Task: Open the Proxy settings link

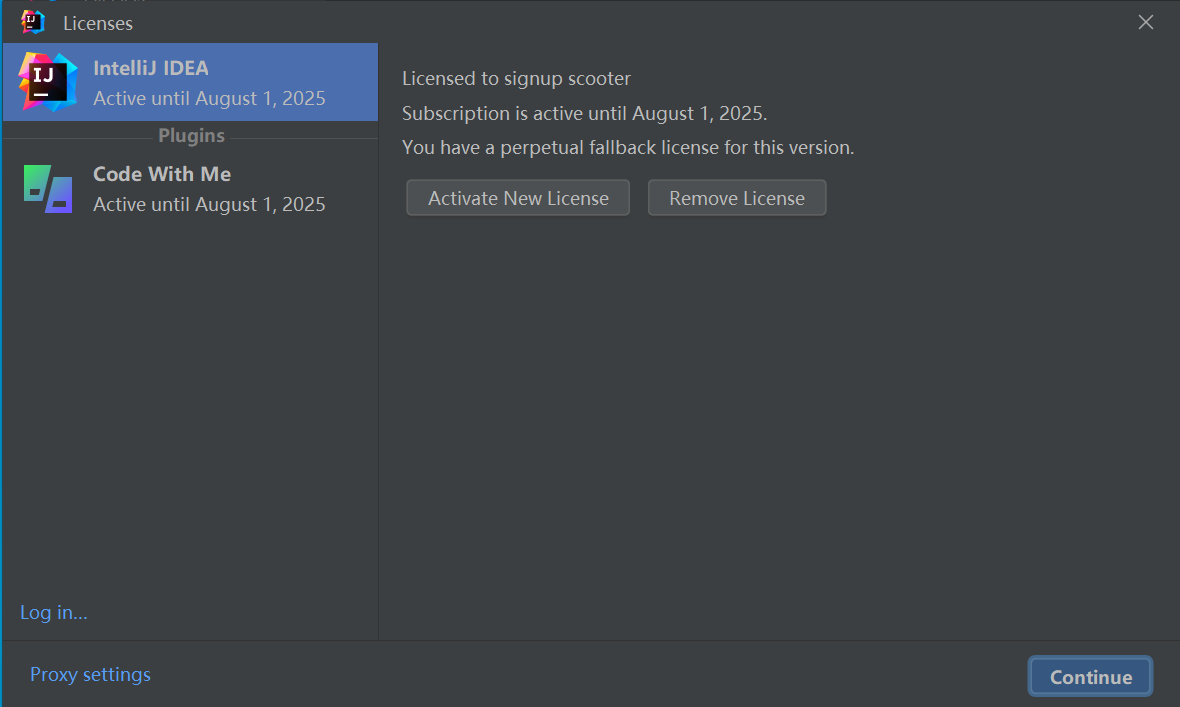Action: coord(90,674)
